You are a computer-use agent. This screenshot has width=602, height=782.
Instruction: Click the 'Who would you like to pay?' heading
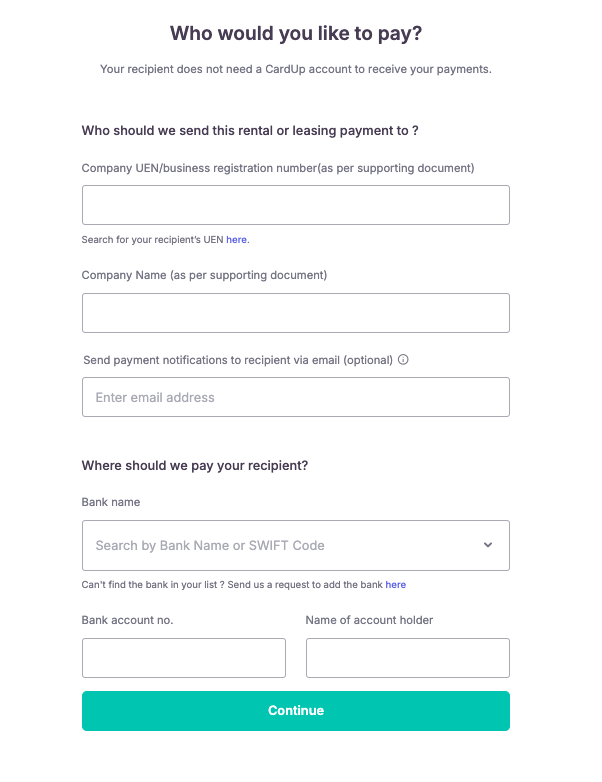296,34
